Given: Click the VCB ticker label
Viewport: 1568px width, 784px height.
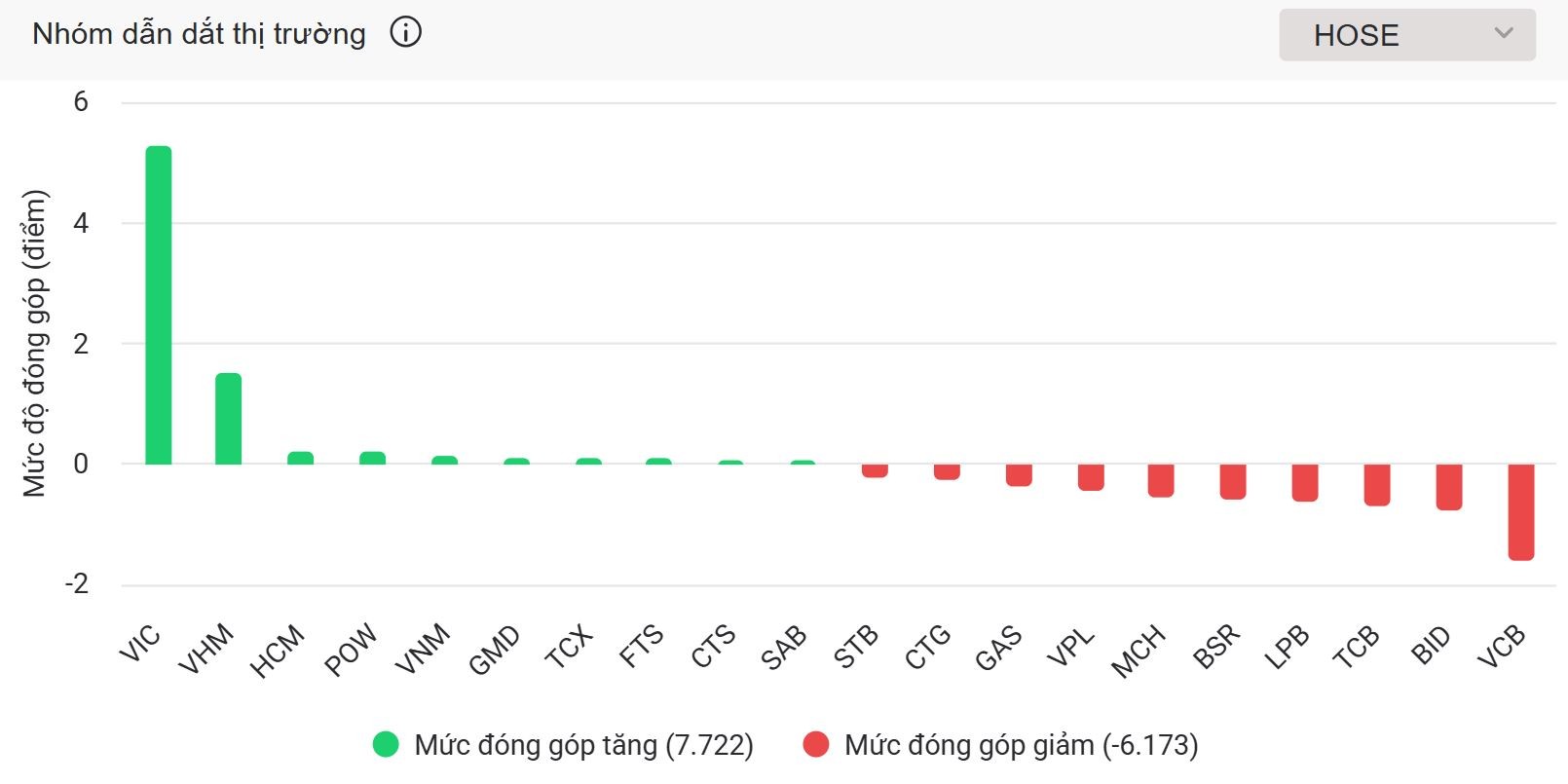Looking at the screenshot, I should (x=1501, y=647).
